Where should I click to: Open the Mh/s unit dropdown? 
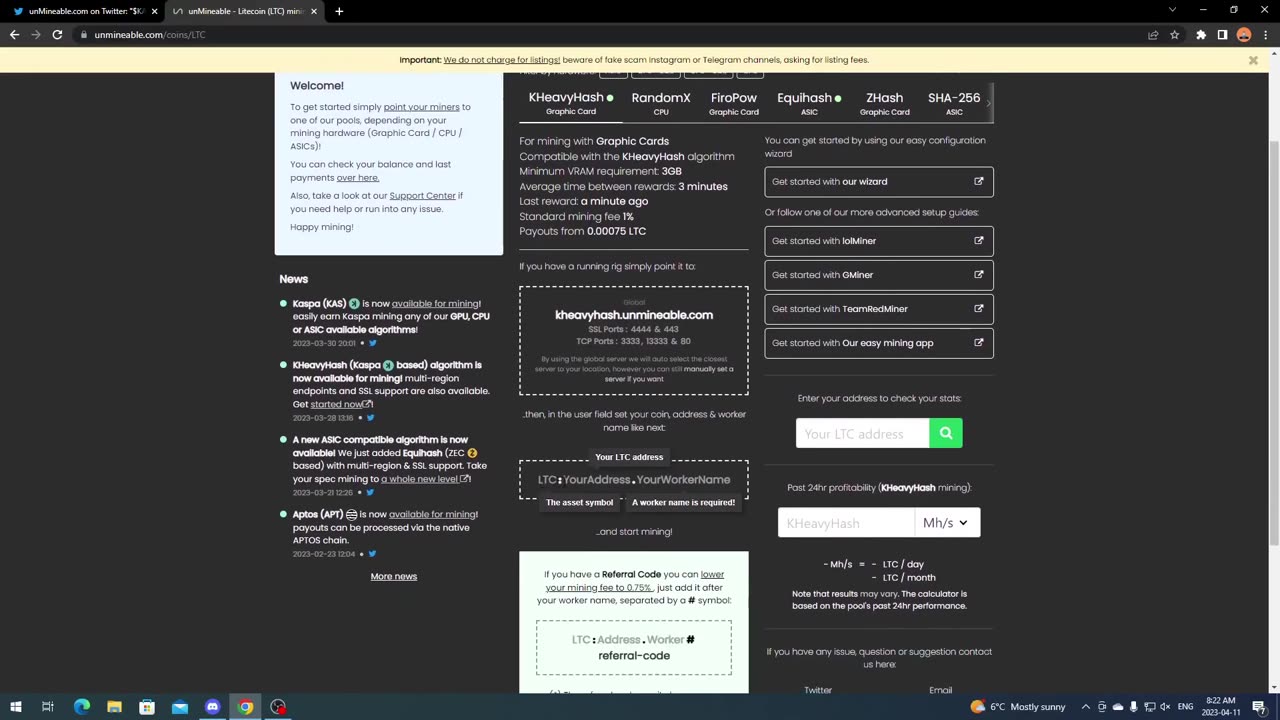(947, 523)
